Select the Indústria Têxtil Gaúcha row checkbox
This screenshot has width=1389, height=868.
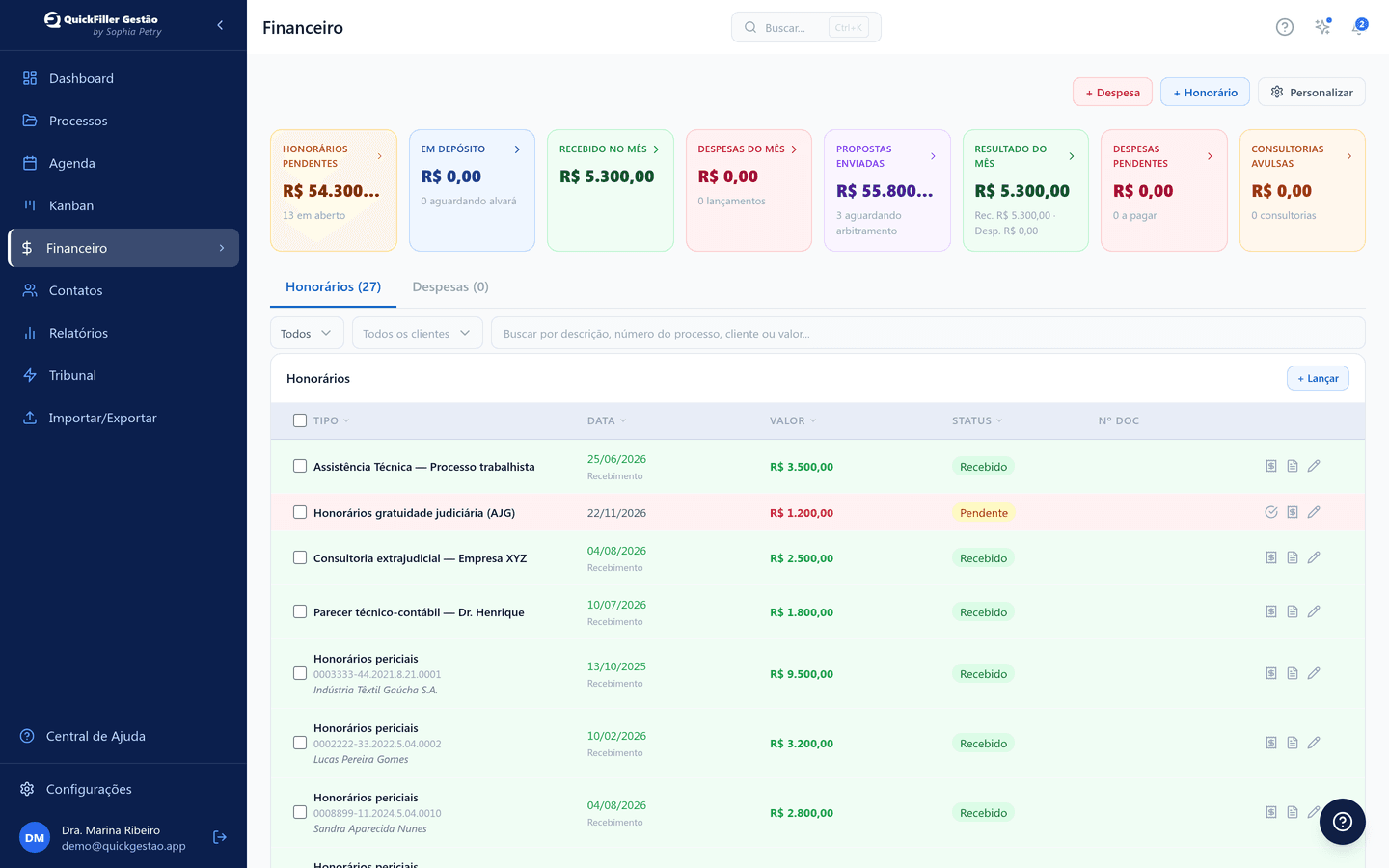pos(300,673)
